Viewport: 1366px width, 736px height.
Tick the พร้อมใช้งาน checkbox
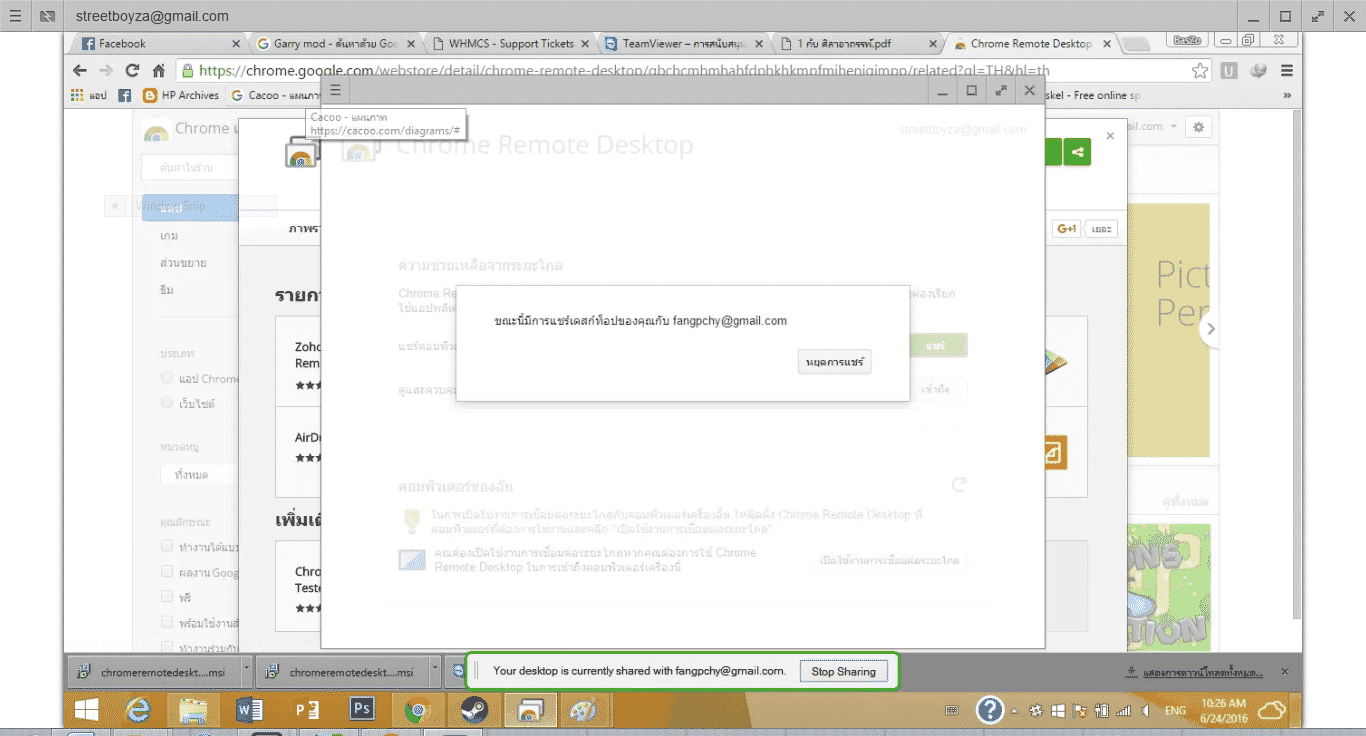point(167,622)
